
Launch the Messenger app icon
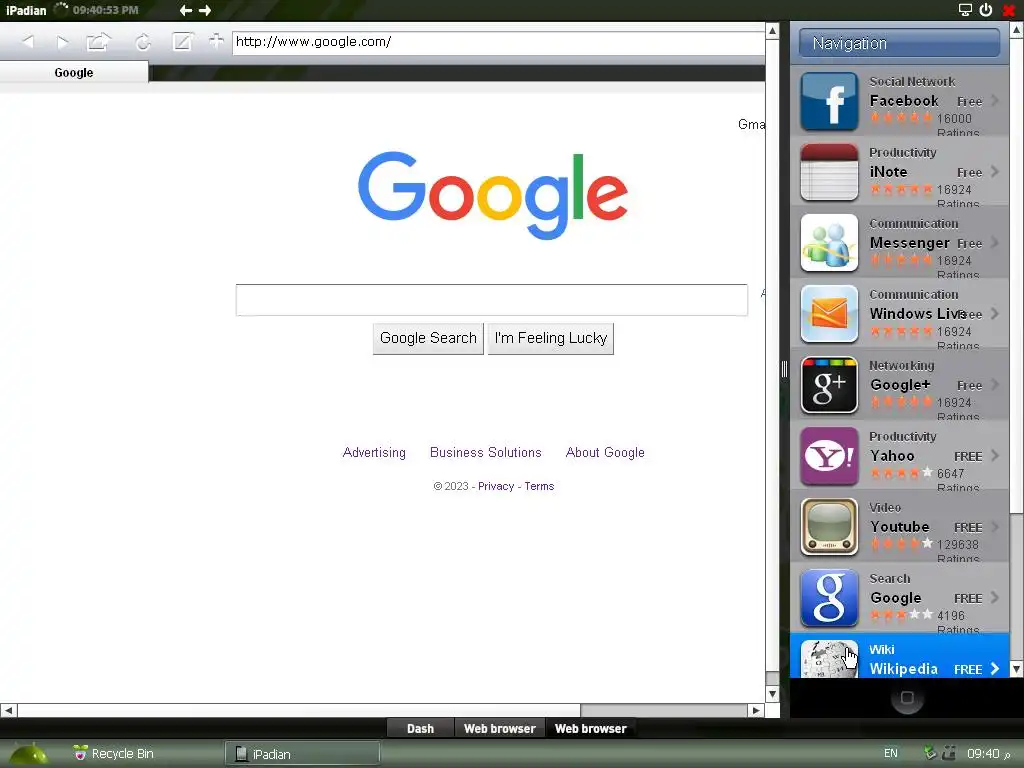point(829,243)
